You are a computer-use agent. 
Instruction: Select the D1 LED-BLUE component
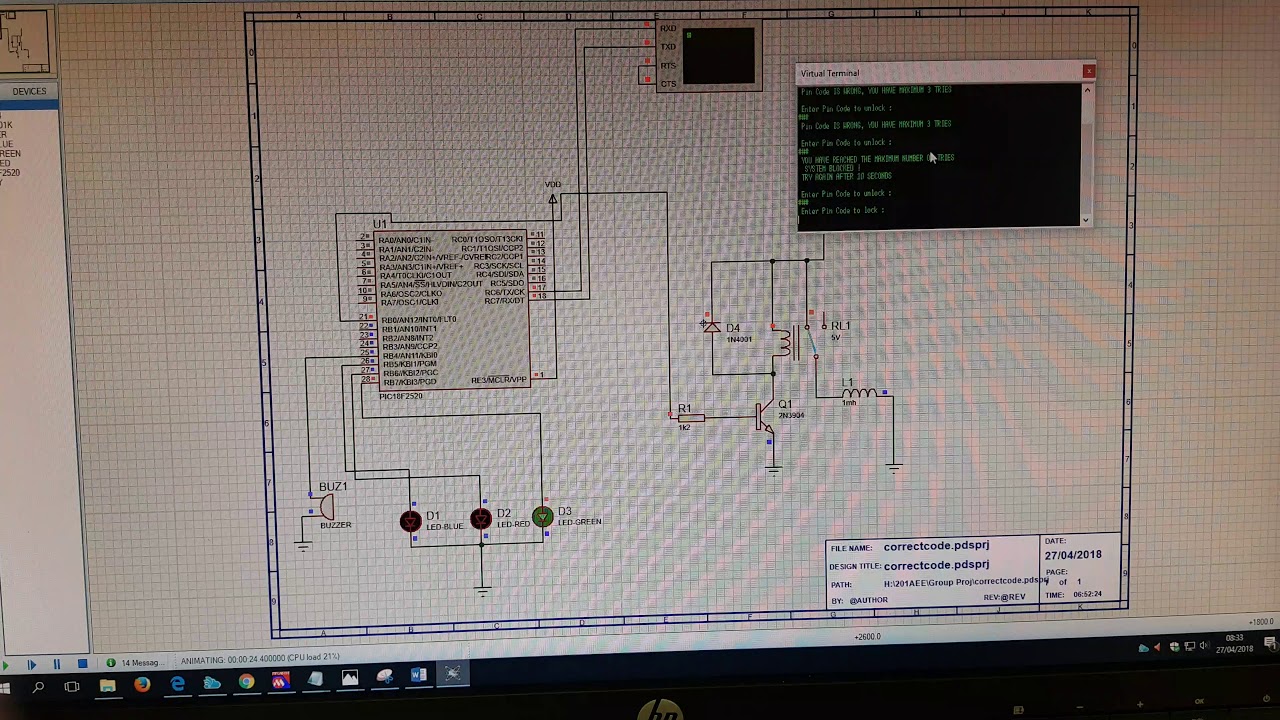[x=411, y=520]
